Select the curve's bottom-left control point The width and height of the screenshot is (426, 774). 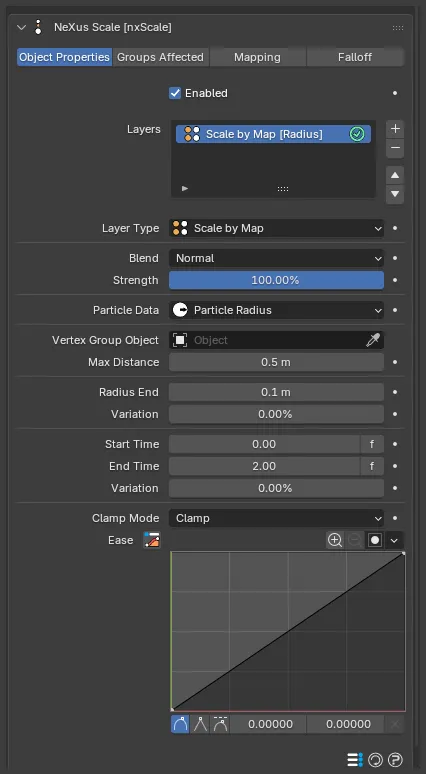pyautogui.click(x=172, y=709)
